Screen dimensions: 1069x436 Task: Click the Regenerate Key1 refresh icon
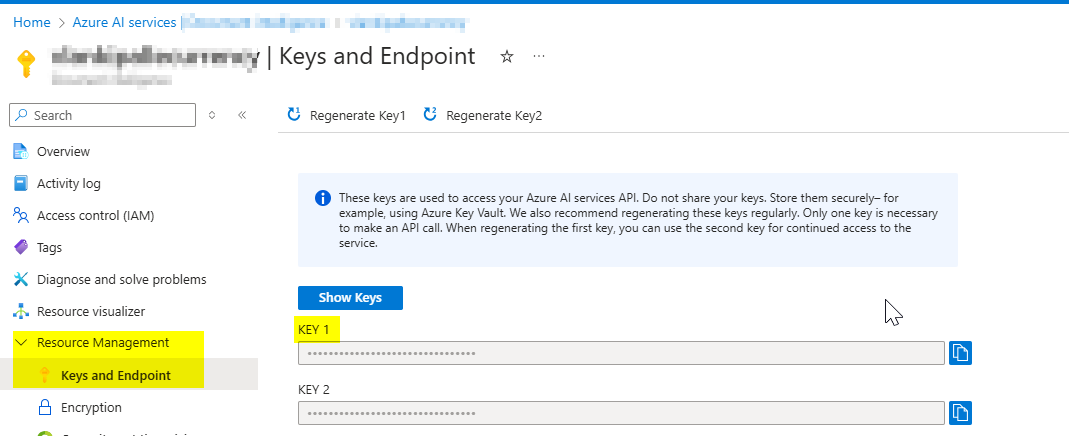tap(295, 114)
